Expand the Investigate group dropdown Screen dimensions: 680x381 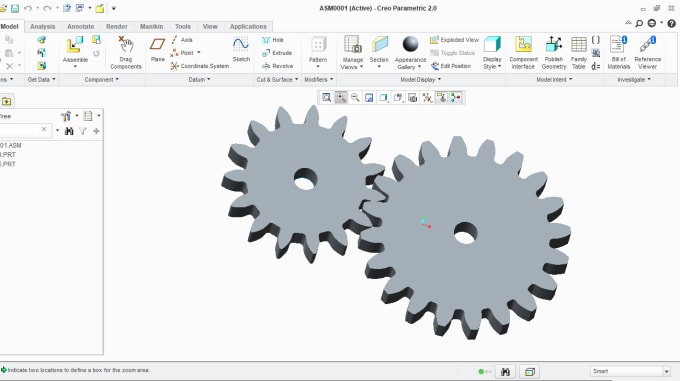pos(634,80)
